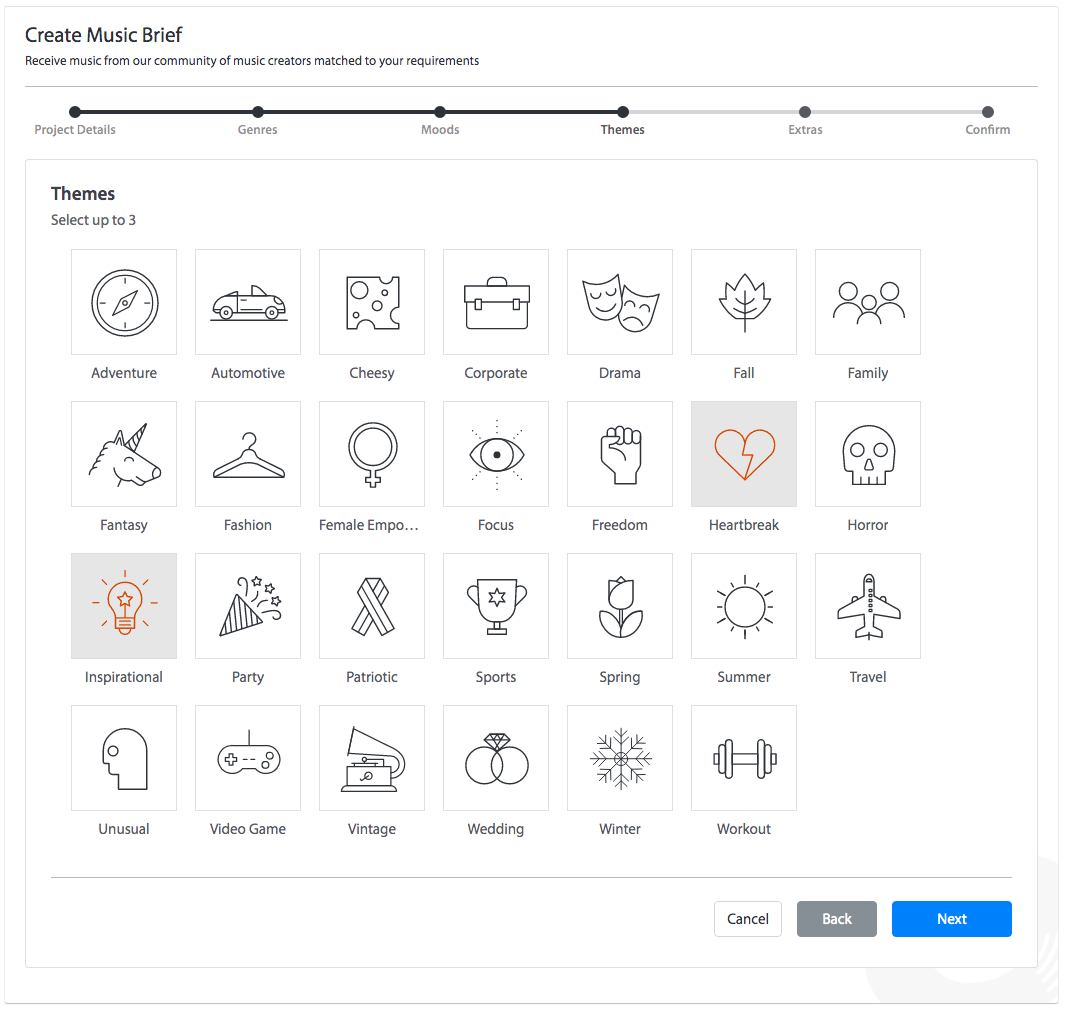The width and height of the screenshot is (1067, 1017).
Task: Return to the Moods step
Action: [x=440, y=129]
